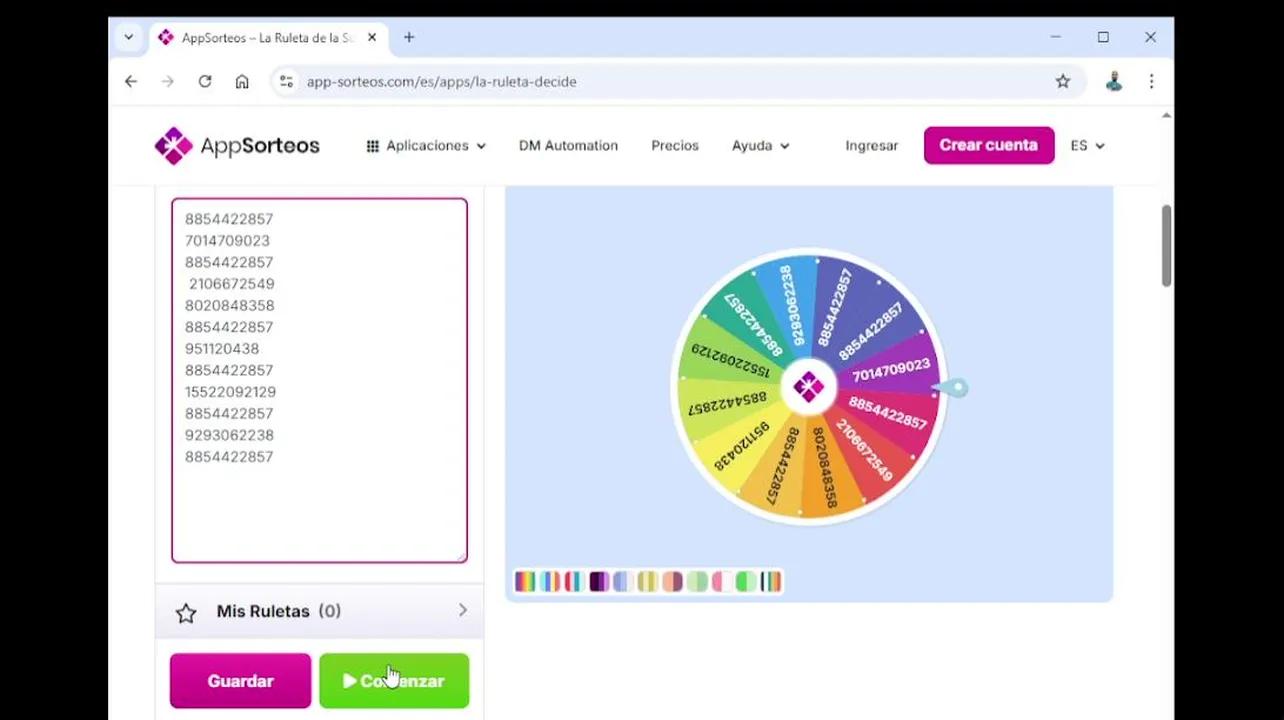The width and height of the screenshot is (1284, 720).
Task: Expand the Ayuda menu
Action: (760, 146)
